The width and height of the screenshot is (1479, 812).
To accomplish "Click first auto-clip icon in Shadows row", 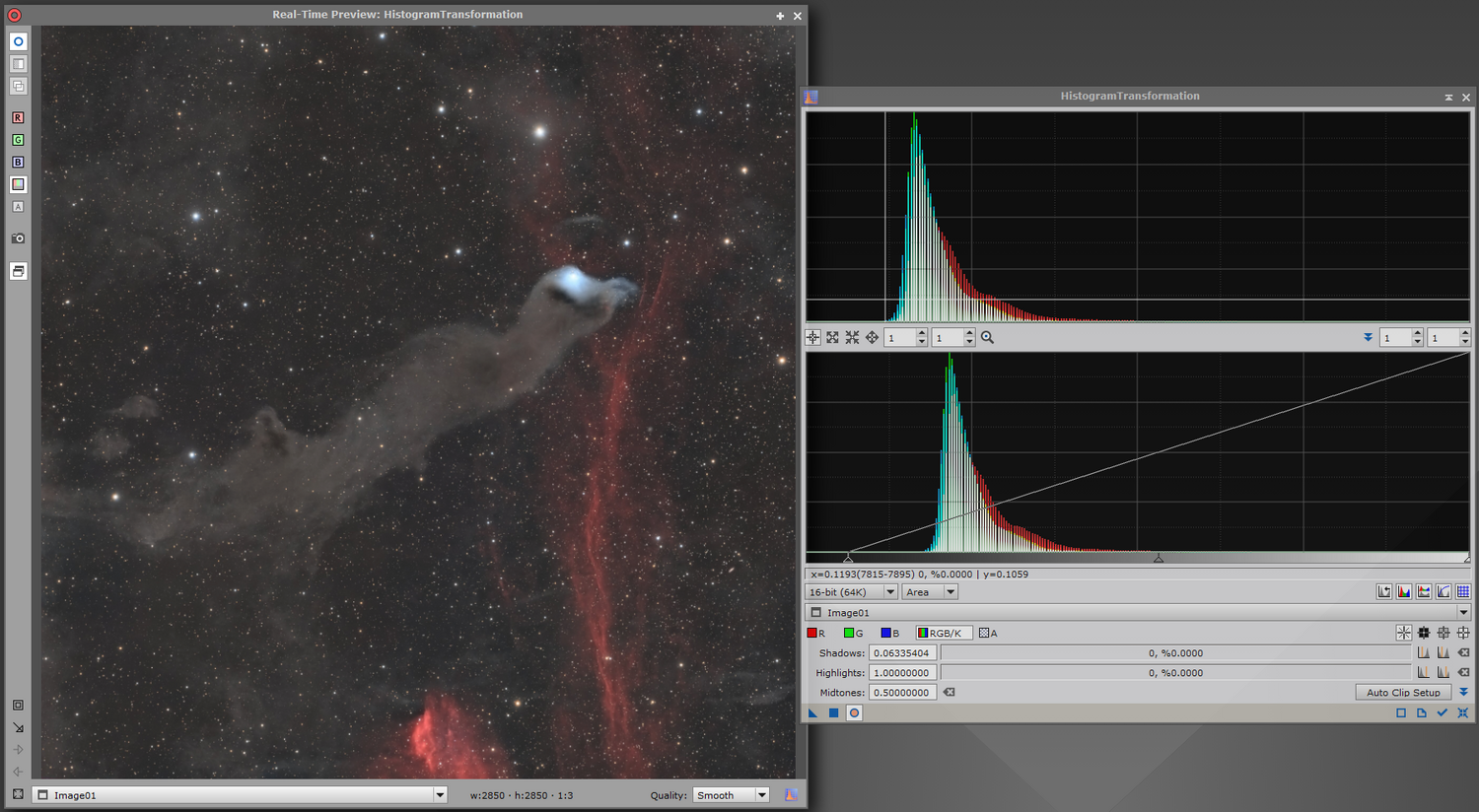I will pyautogui.click(x=1424, y=653).
